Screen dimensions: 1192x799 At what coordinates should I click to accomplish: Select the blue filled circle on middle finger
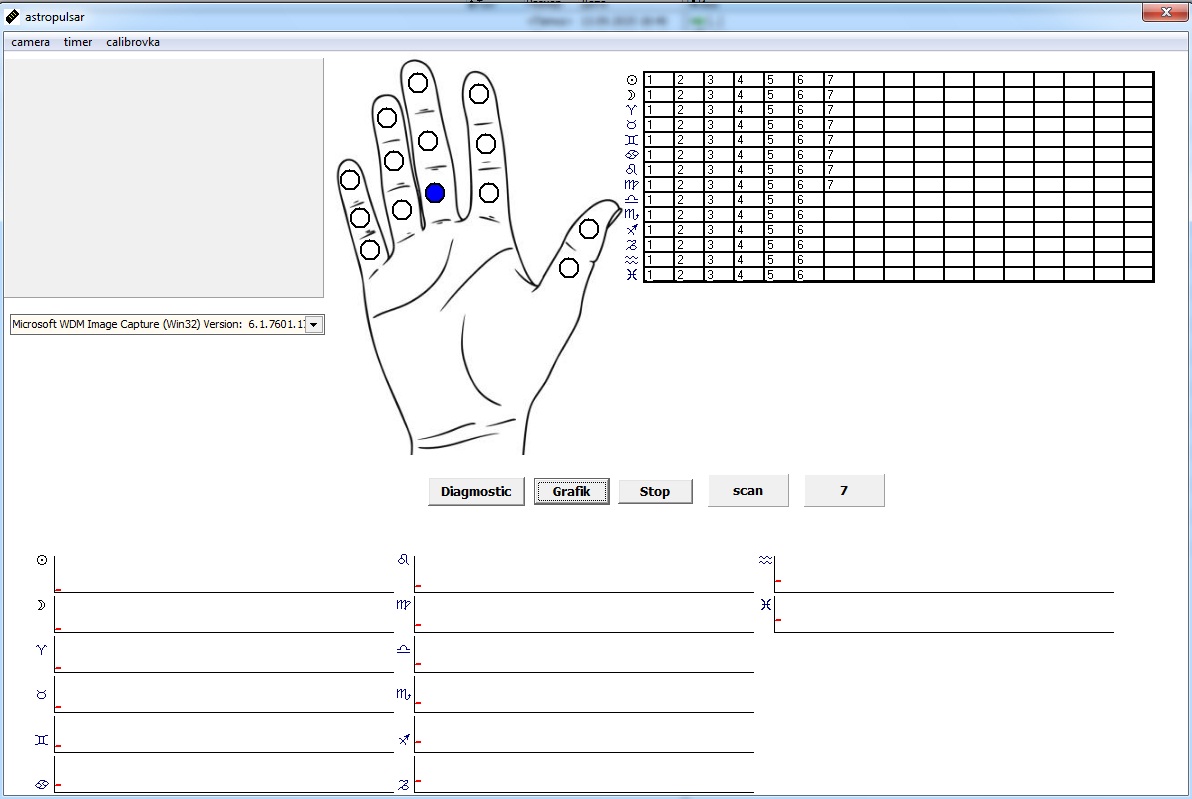434,193
